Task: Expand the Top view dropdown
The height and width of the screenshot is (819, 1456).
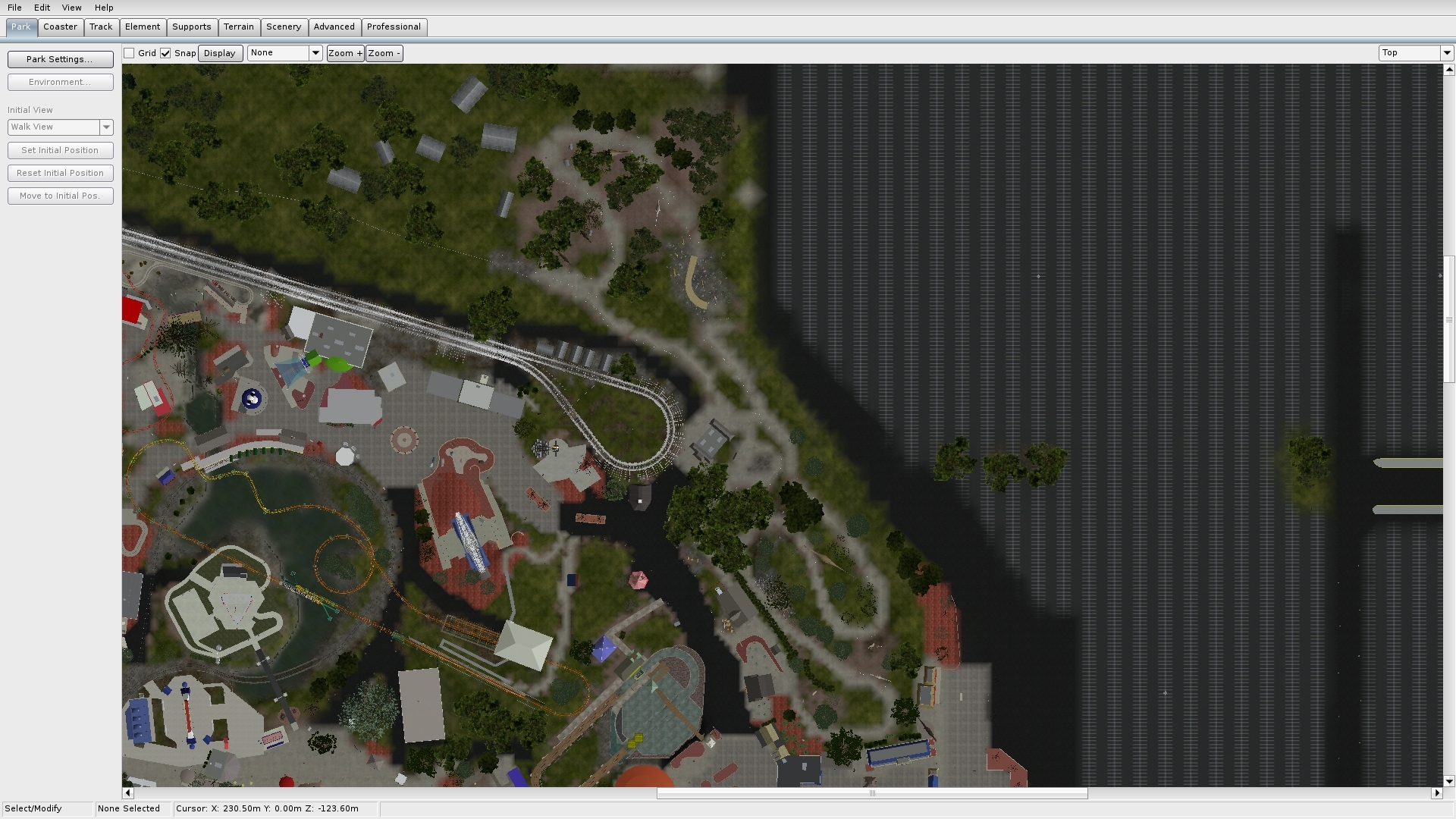Action: (x=1446, y=53)
